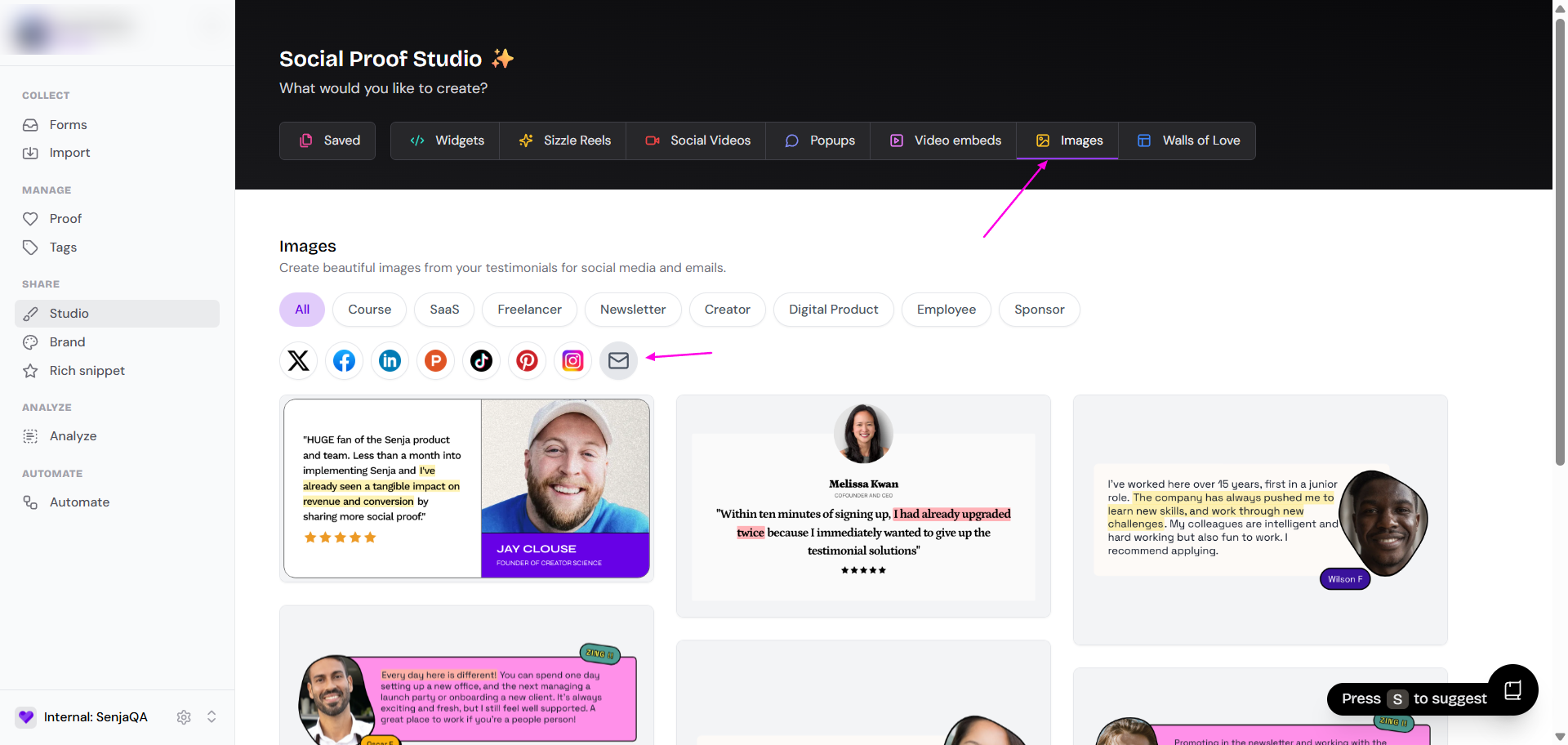
Task: Toggle the All category filter
Action: pyautogui.click(x=302, y=310)
